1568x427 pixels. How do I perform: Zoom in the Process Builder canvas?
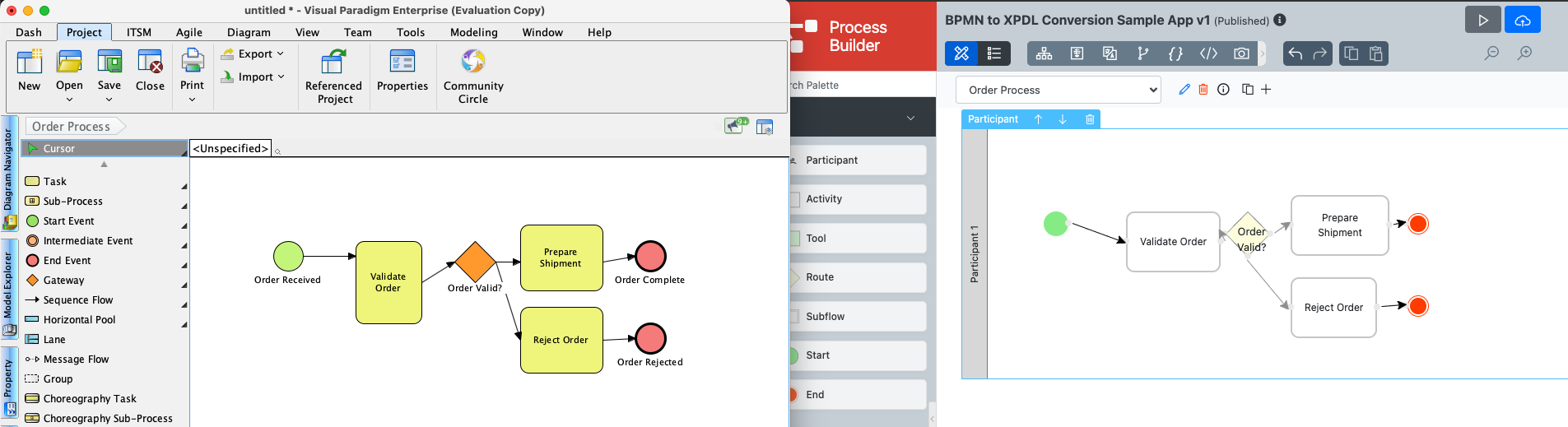point(1524,53)
